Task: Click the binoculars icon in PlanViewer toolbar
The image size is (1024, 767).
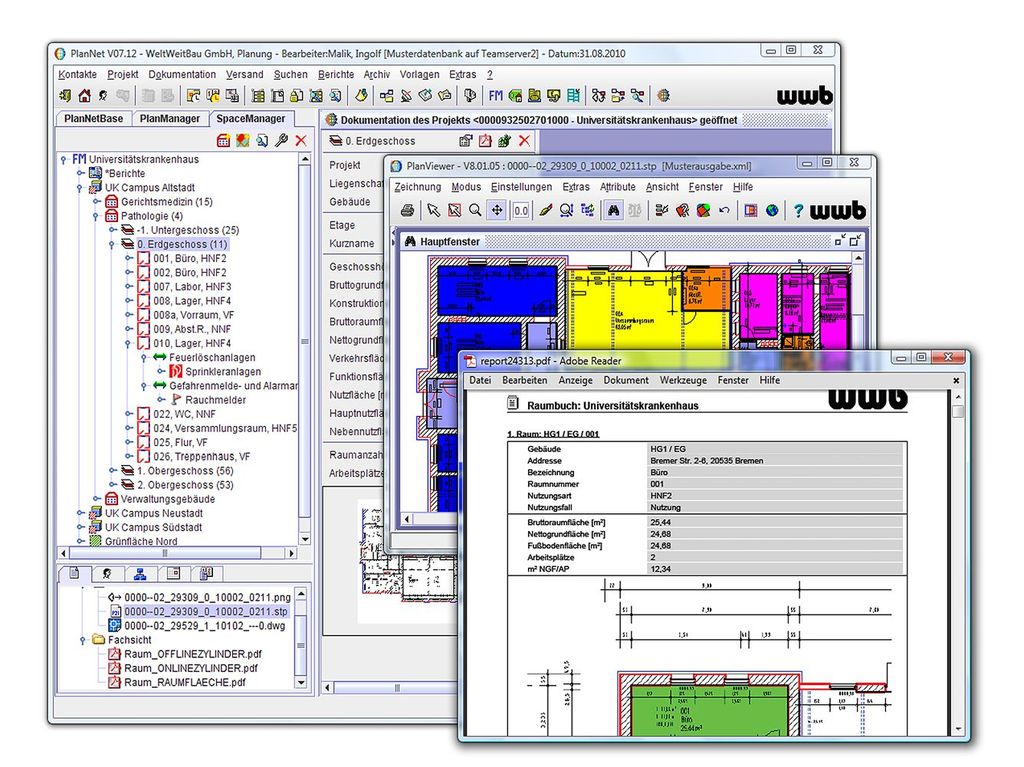Action: coord(613,210)
